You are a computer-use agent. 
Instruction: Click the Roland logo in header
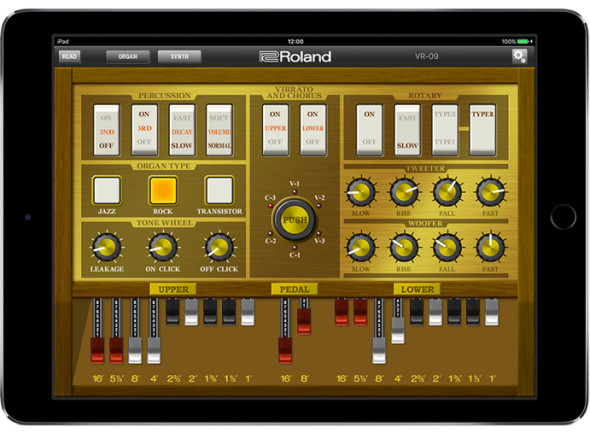click(295, 56)
